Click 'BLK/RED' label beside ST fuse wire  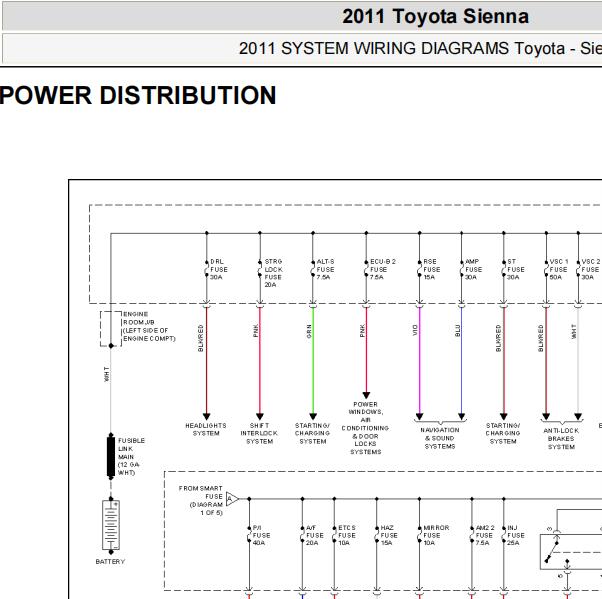tap(498, 338)
